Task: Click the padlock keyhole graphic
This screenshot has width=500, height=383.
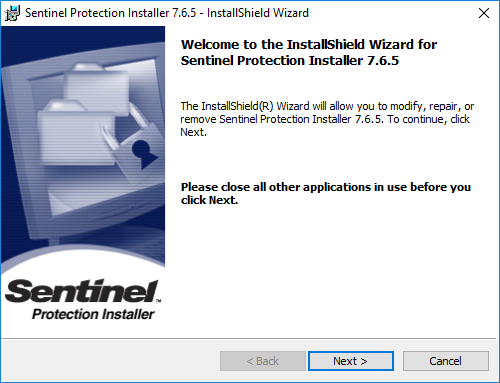Action: point(144,154)
